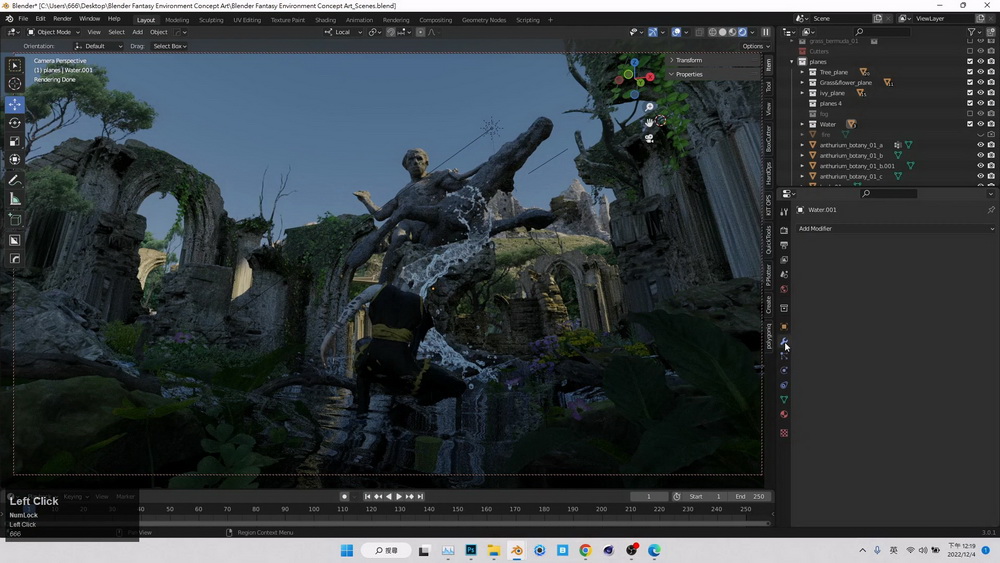This screenshot has height=563, width=1000.
Task: Open the Object properties orange square tab
Action: [784, 326]
